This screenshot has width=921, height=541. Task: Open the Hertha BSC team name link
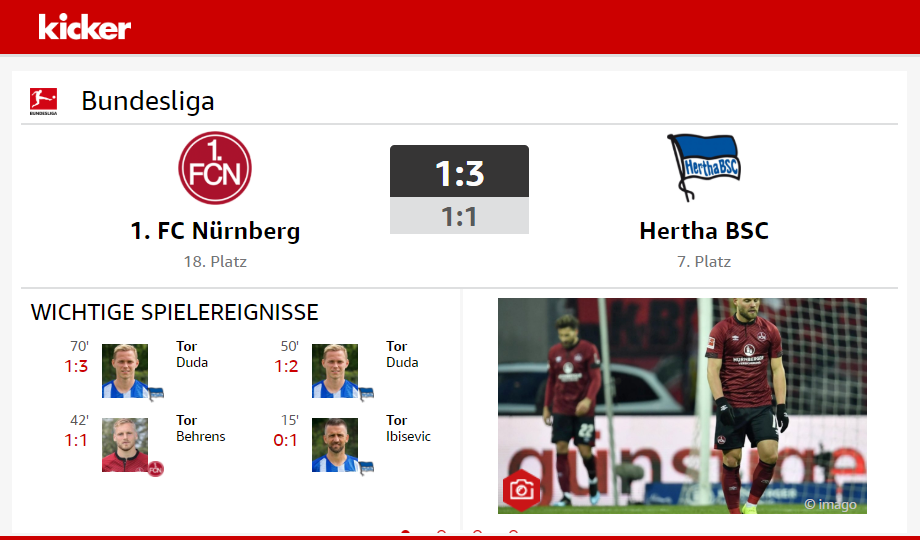704,231
